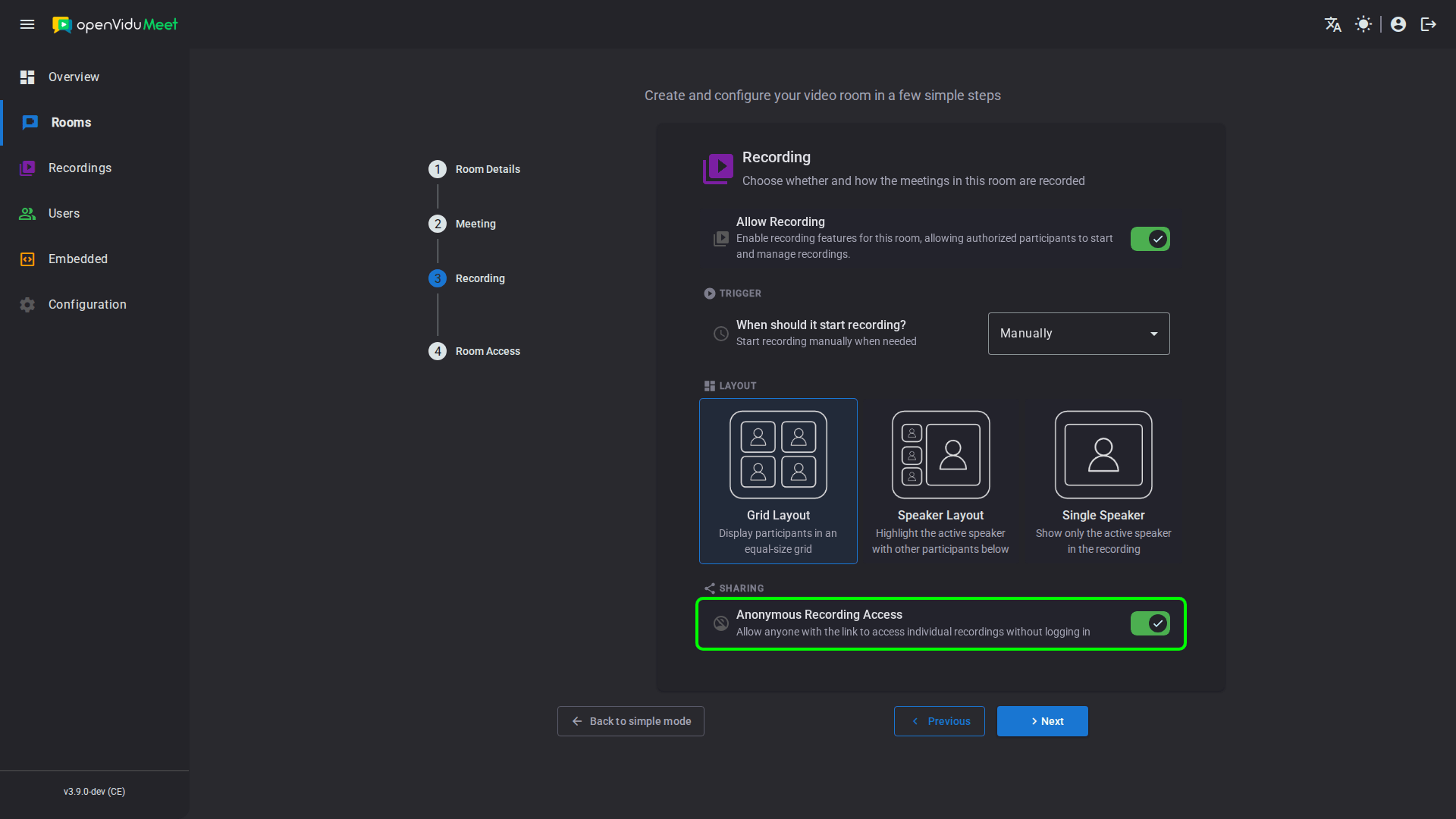Turn off Anonymous Recording Access toggle
The height and width of the screenshot is (819, 1456).
[1150, 623]
